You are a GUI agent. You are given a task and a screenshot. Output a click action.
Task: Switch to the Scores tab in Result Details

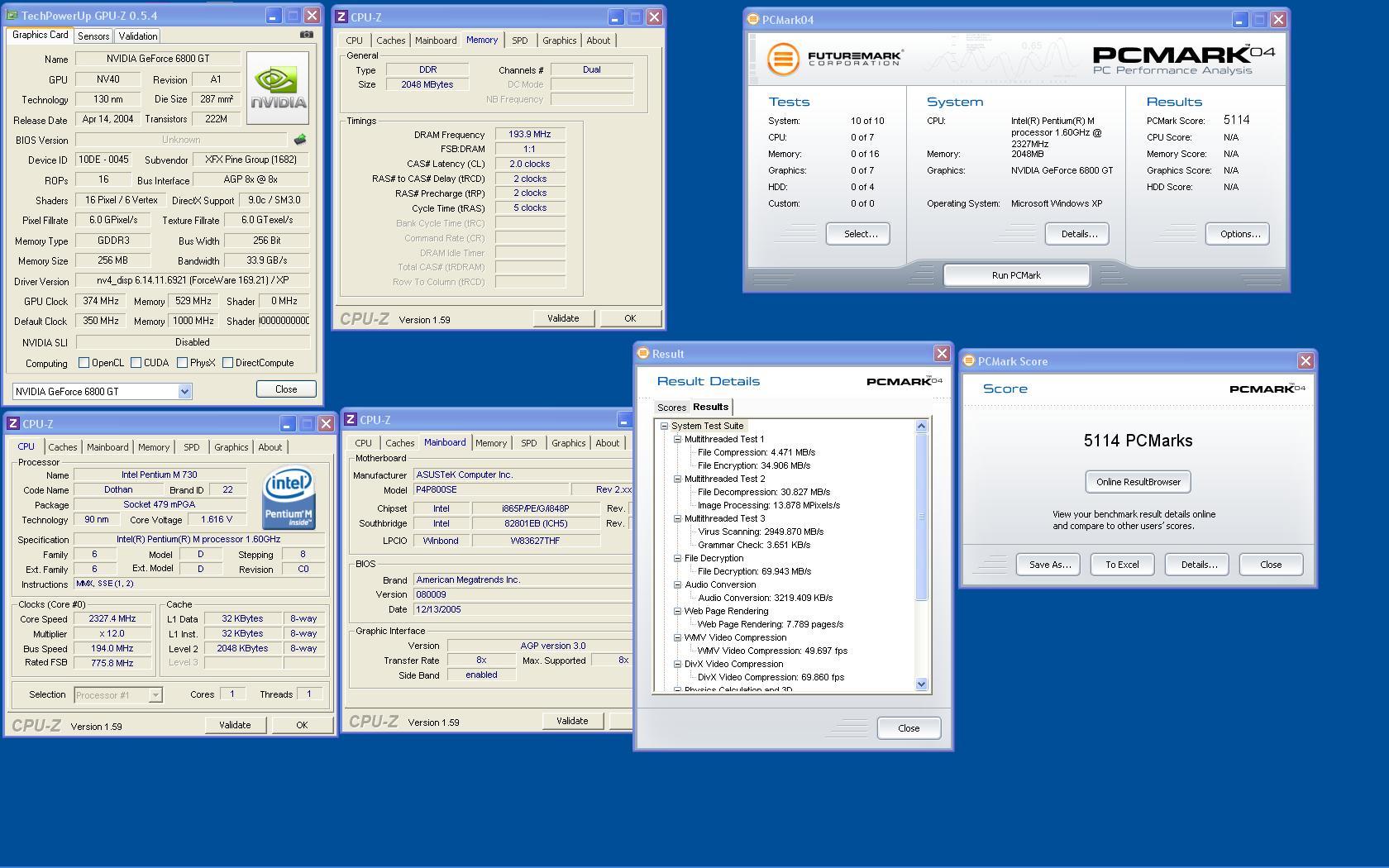point(671,408)
